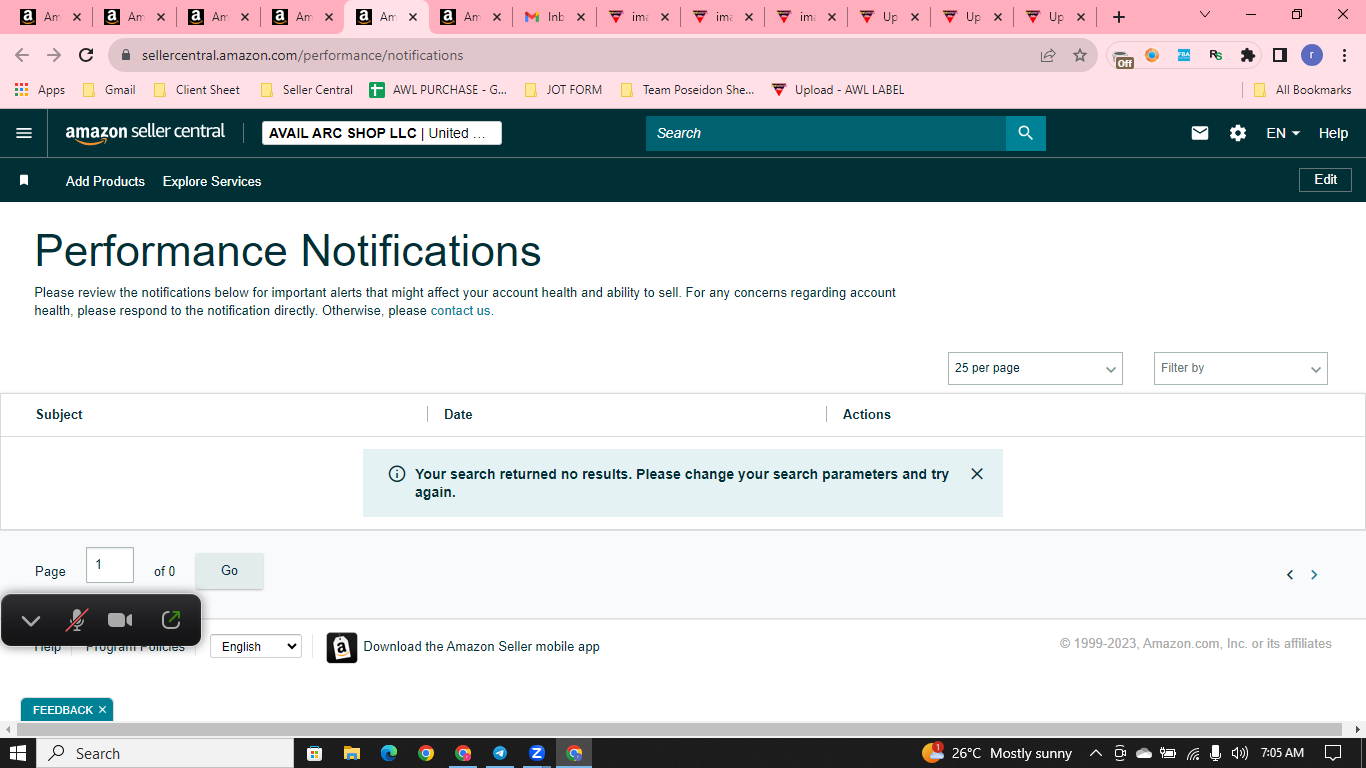
Task: Bookmark this page with the star icon
Action: (x=1080, y=55)
